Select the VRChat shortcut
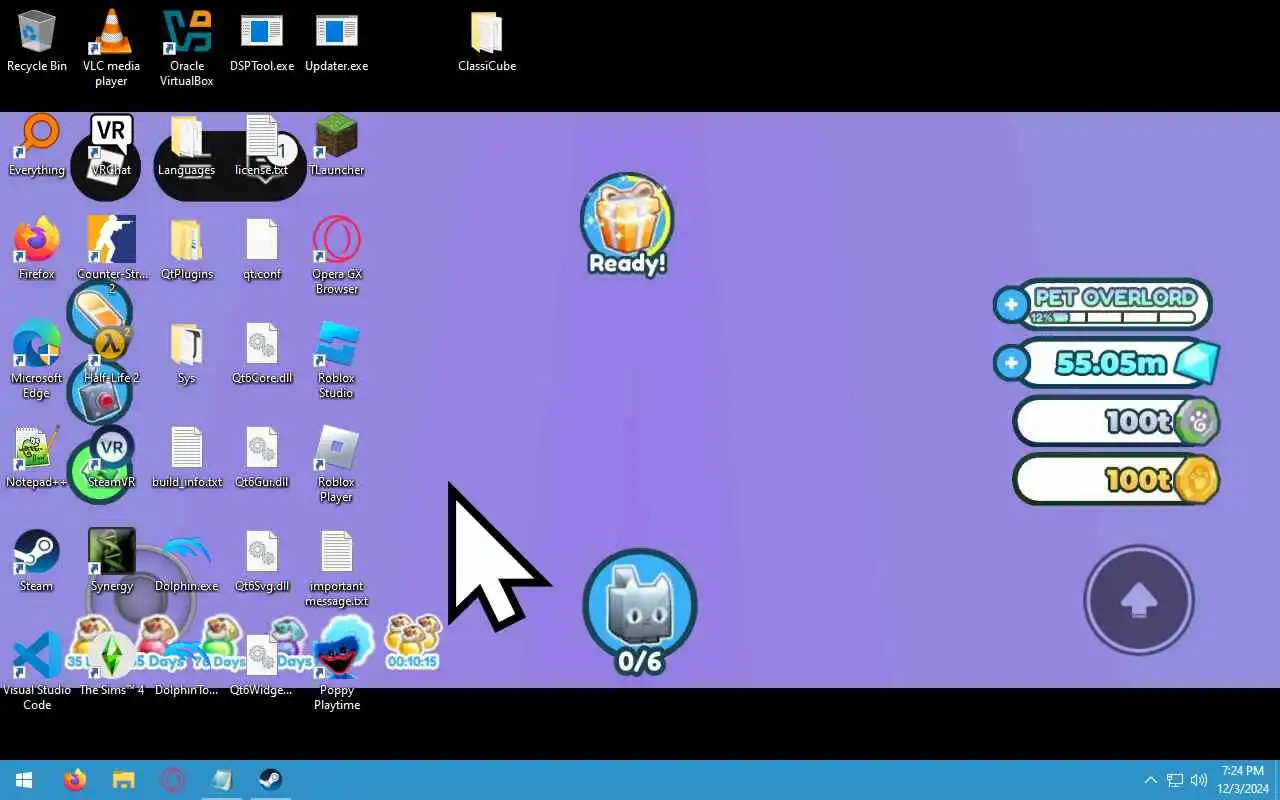 (111, 146)
